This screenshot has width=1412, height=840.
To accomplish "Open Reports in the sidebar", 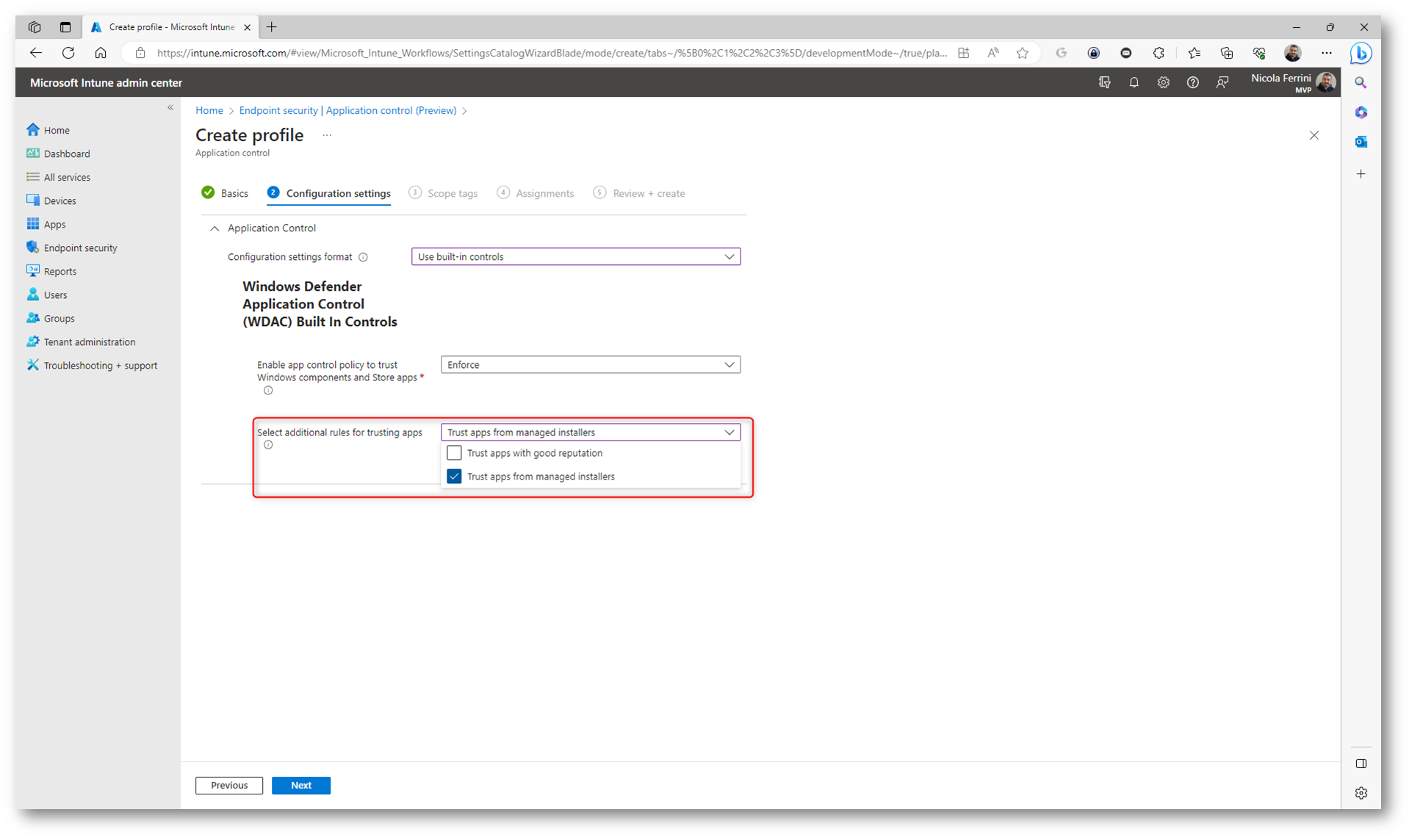I will click(x=51, y=271).
